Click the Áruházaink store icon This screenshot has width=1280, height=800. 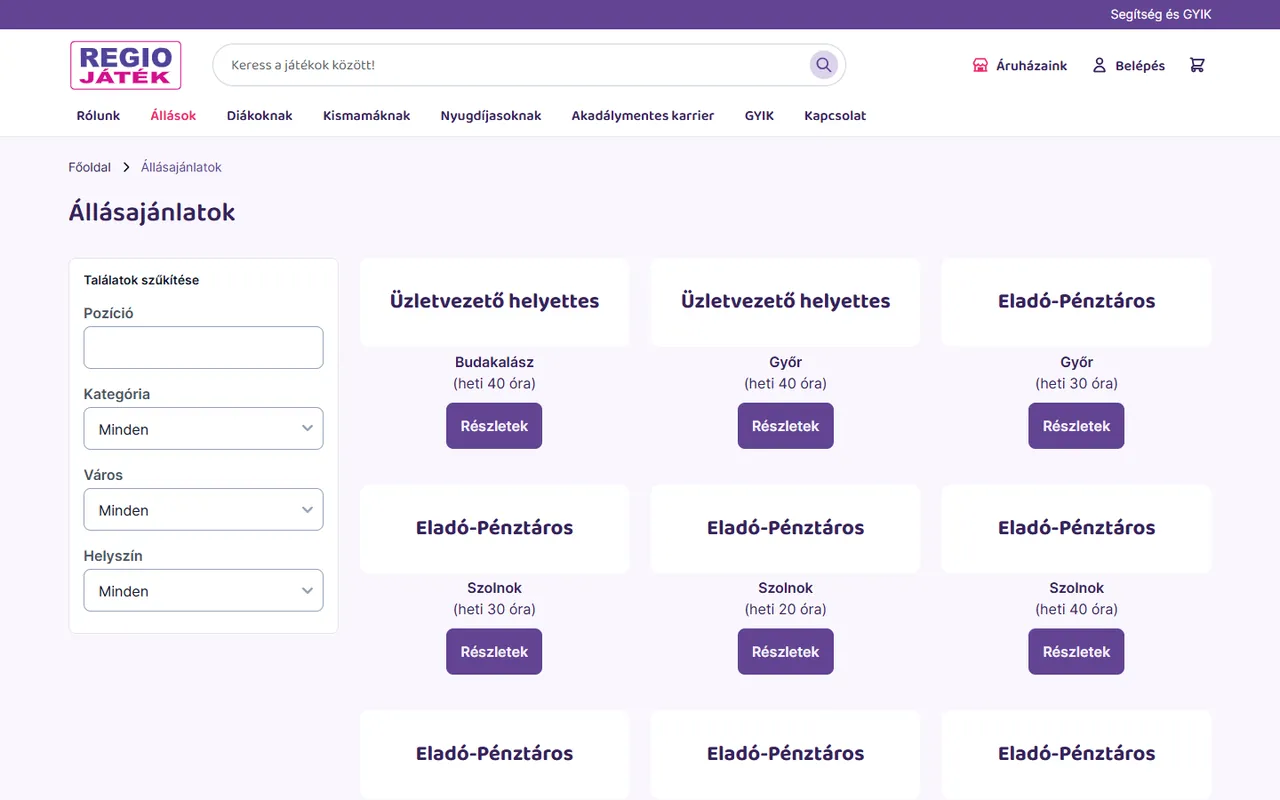(x=980, y=65)
